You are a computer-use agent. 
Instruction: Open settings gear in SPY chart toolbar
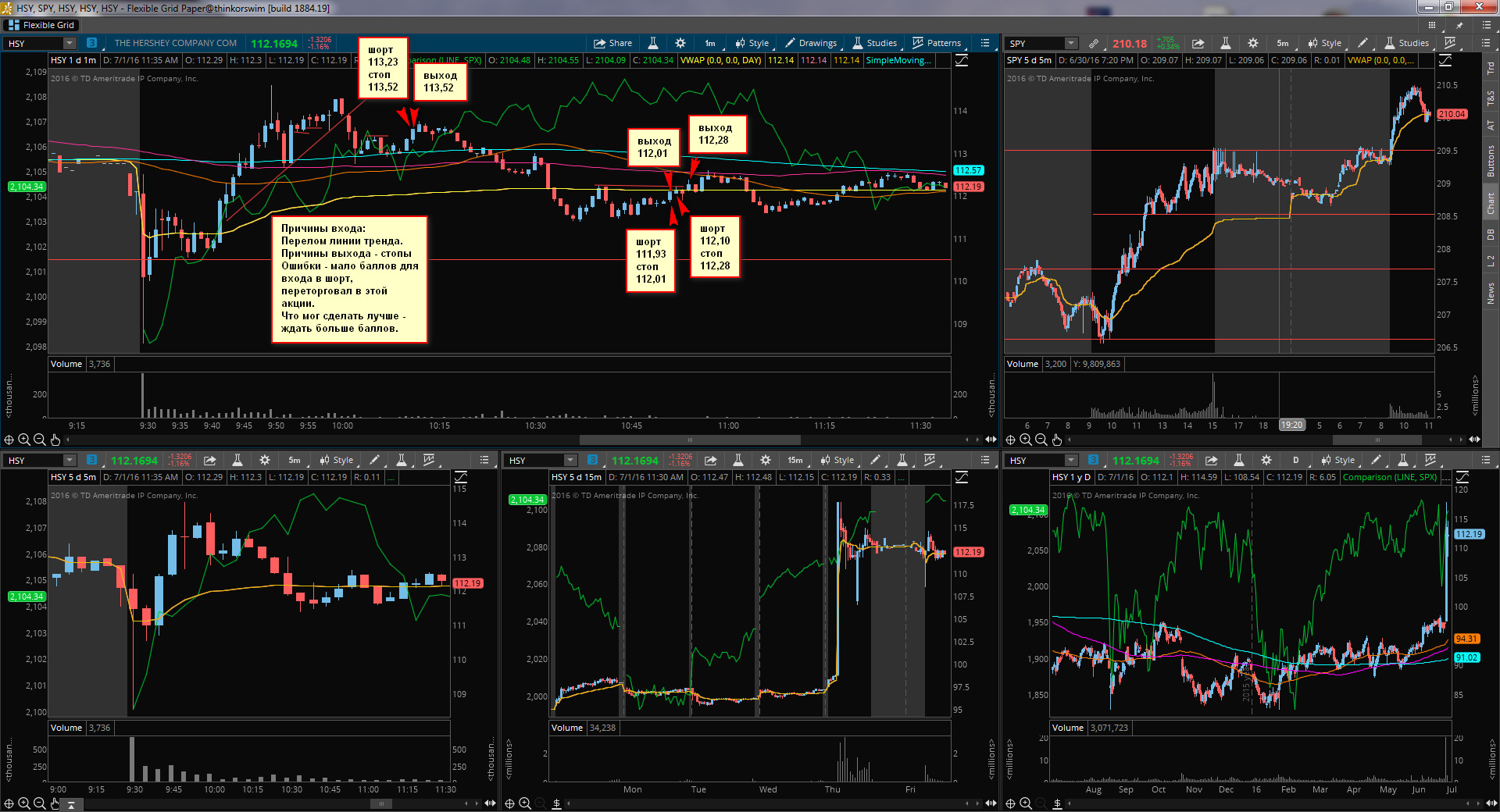[x=1253, y=43]
